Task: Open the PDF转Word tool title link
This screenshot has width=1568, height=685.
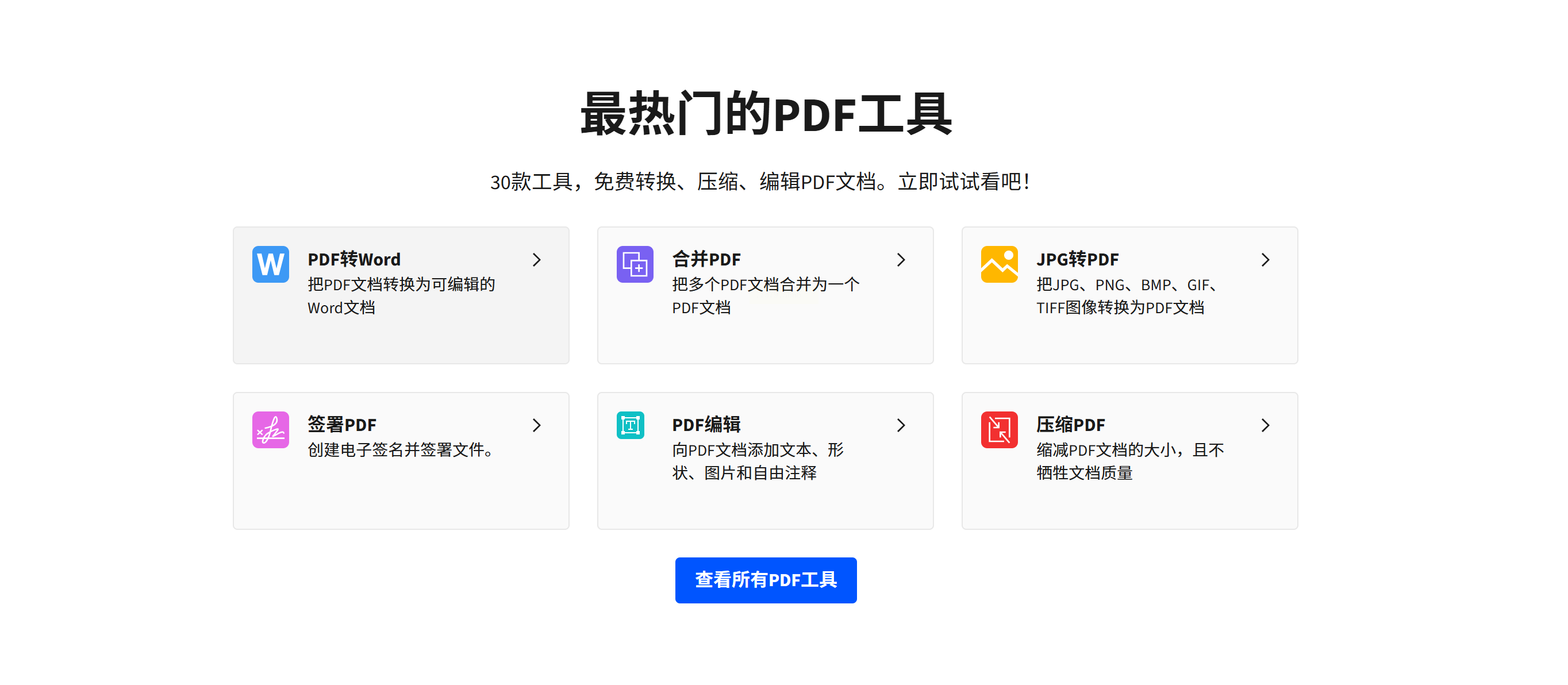Action: coord(353,259)
